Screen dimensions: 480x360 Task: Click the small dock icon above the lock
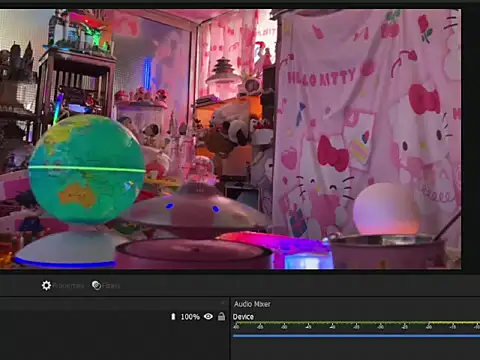pos(222,303)
